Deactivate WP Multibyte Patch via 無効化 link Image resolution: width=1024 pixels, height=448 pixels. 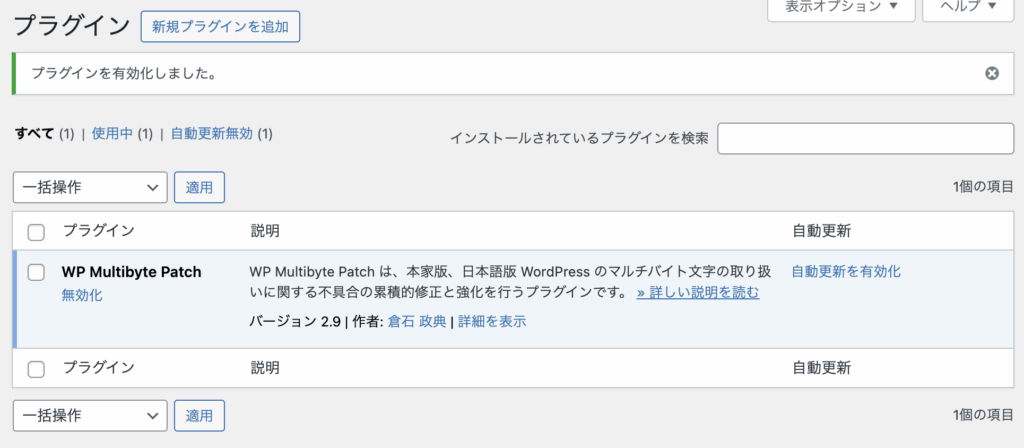click(x=81, y=295)
